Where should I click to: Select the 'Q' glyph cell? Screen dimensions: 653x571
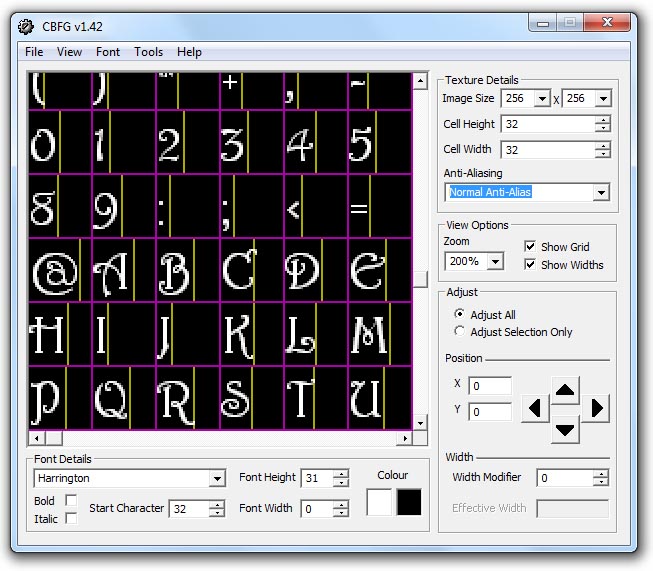tap(124, 398)
